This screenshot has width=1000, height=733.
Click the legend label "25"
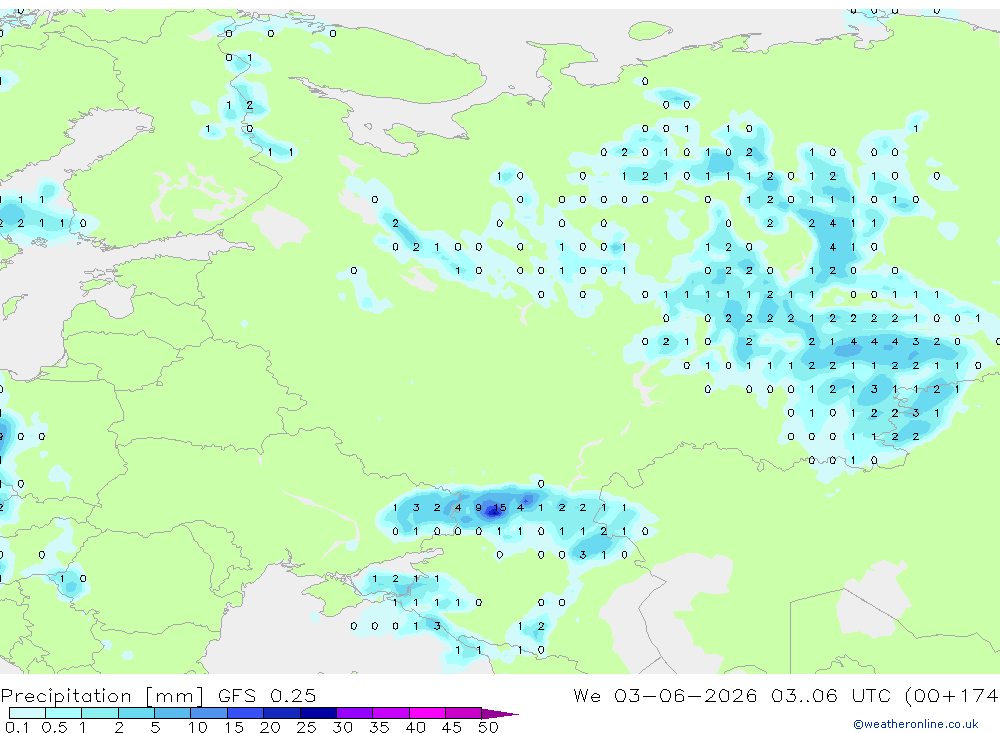[306, 727]
